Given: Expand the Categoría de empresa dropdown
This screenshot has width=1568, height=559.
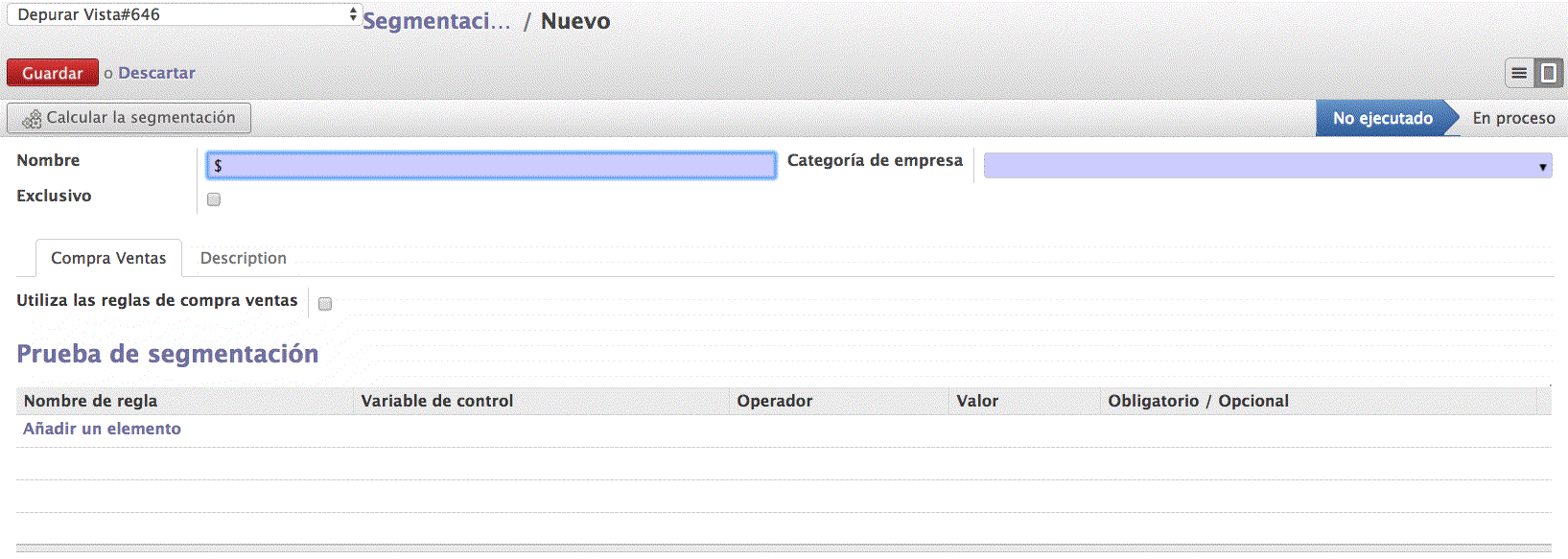Looking at the screenshot, I should (x=1267, y=166).
